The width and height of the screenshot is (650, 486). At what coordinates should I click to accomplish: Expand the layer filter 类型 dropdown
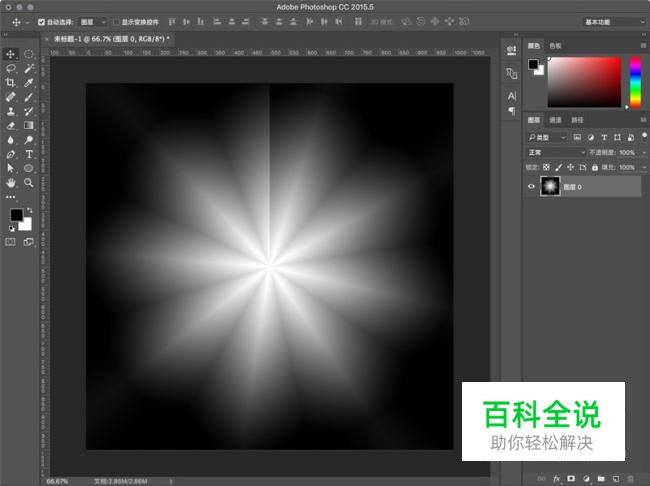click(x=548, y=136)
